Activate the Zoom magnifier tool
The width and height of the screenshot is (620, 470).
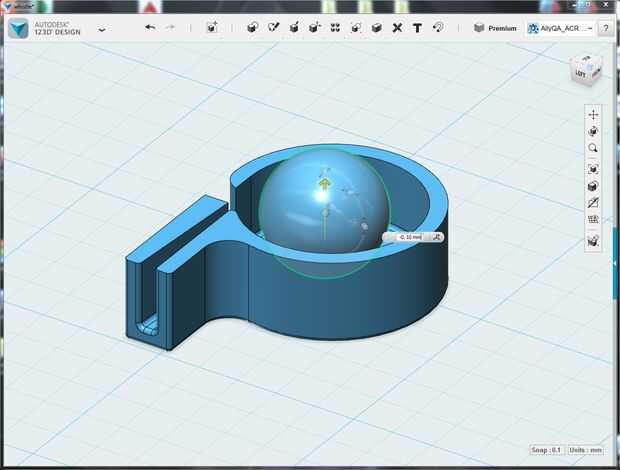click(x=593, y=148)
